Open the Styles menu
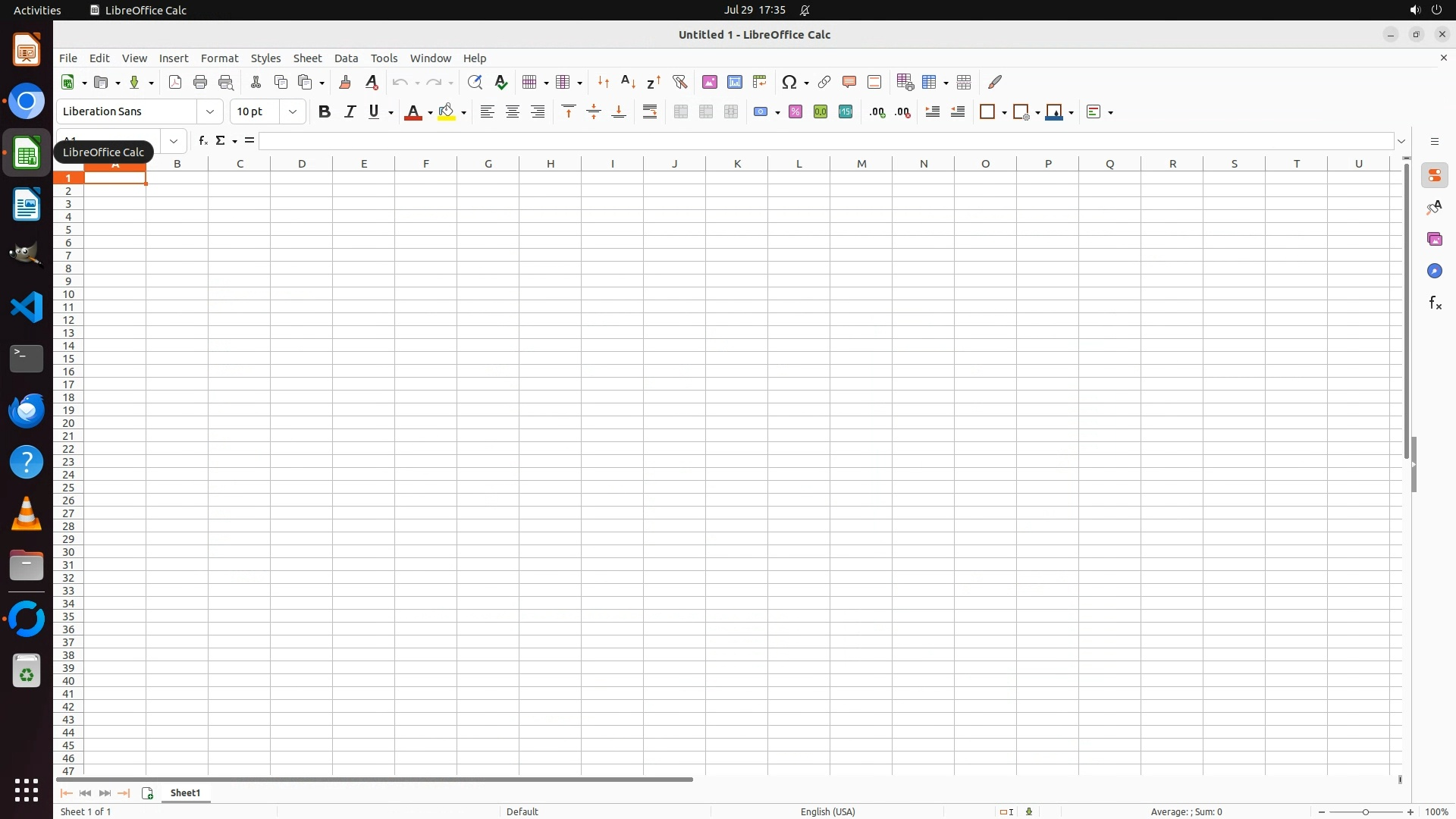 point(265,58)
